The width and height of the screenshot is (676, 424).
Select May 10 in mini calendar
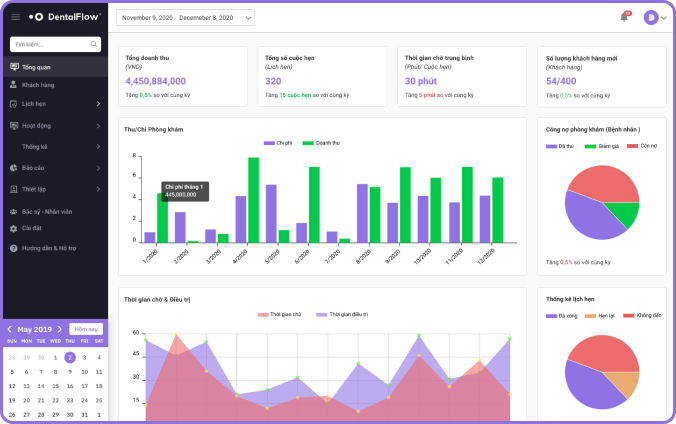tap(84, 372)
